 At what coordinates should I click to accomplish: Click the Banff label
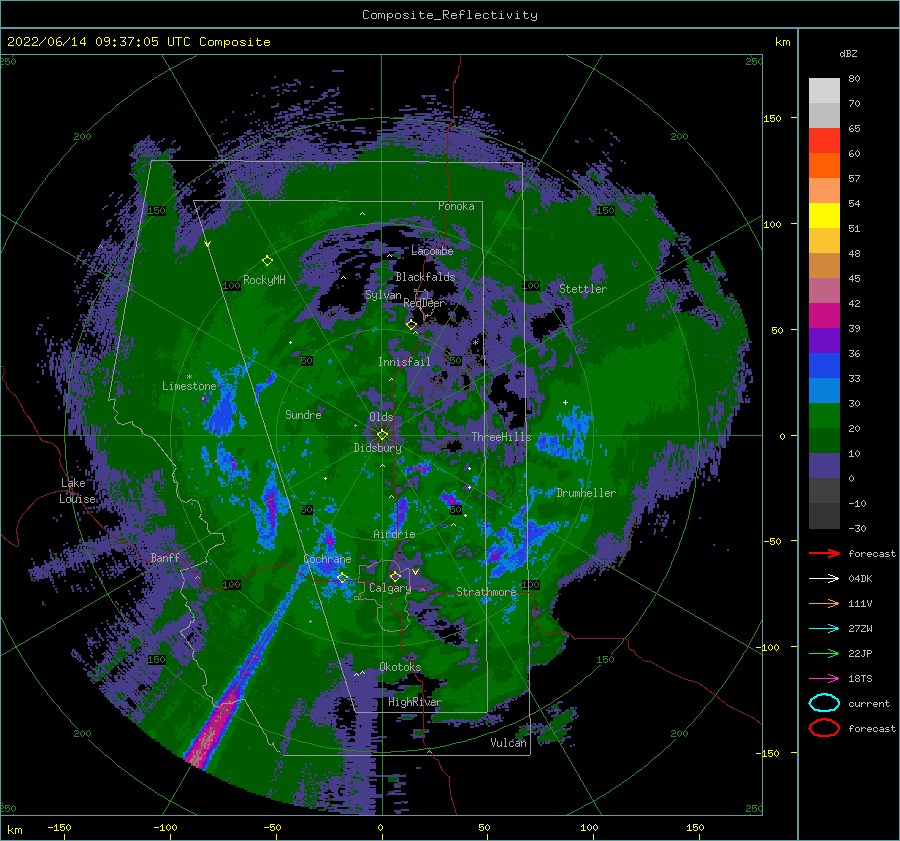165,557
